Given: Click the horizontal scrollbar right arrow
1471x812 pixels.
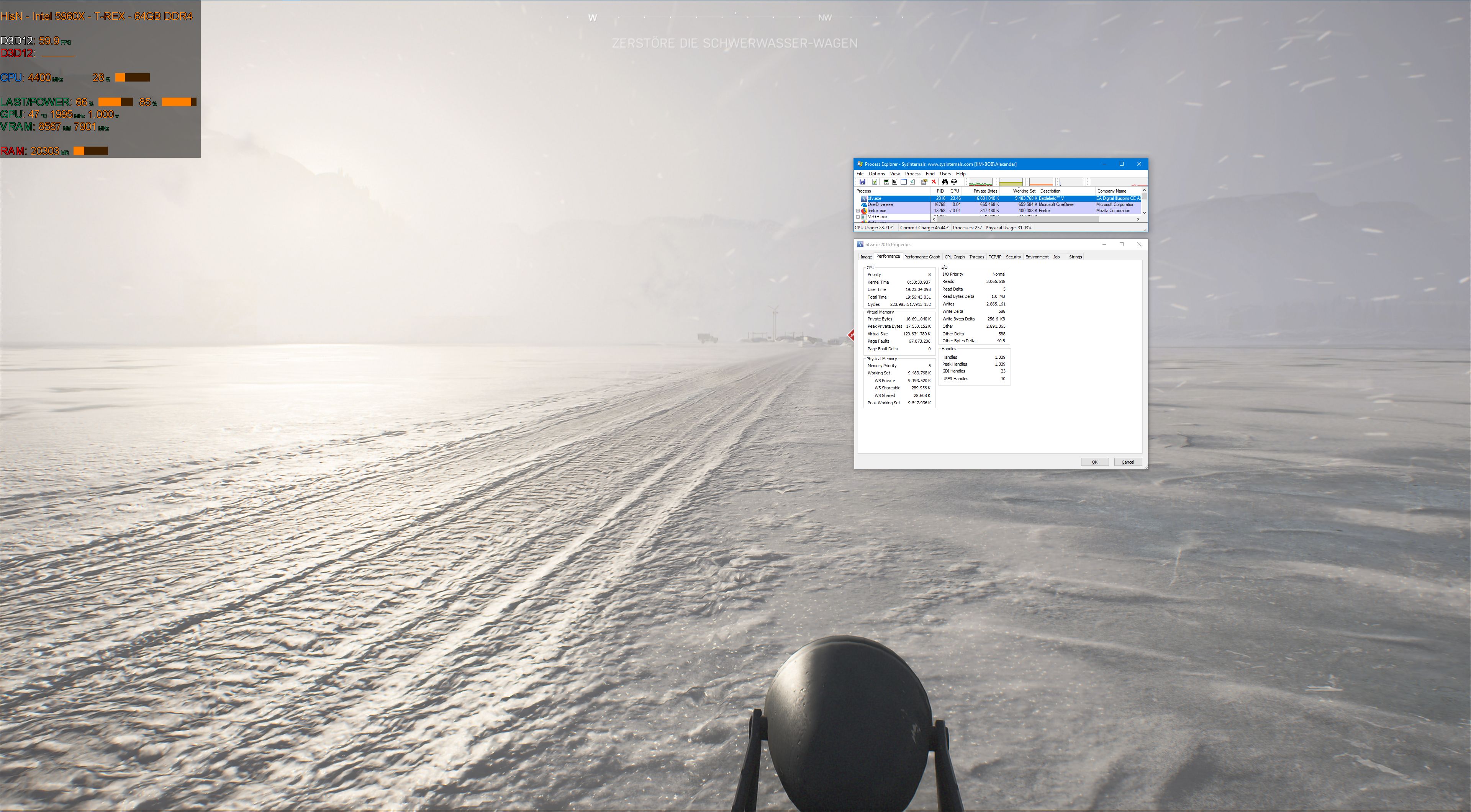Looking at the screenshot, I should click(1137, 219).
